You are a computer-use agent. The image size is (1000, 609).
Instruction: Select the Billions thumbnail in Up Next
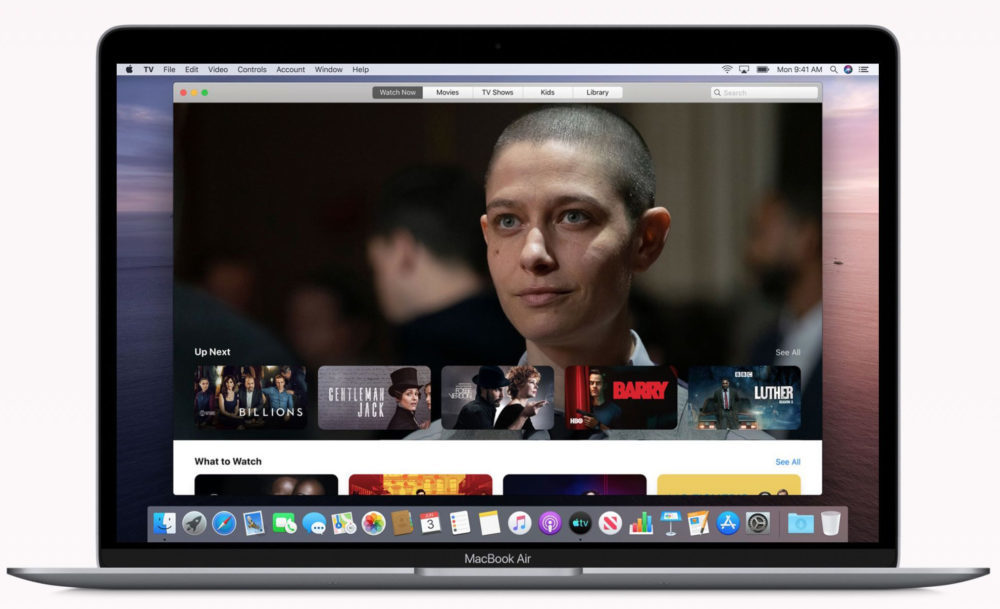(x=250, y=398)
